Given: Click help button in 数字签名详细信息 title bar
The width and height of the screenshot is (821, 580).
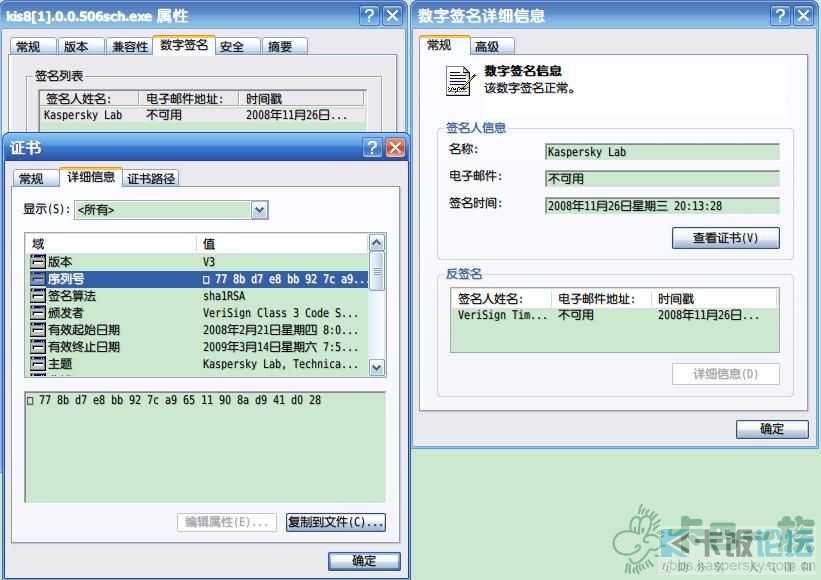Looking at the screenshot, I should pos(780,15).
